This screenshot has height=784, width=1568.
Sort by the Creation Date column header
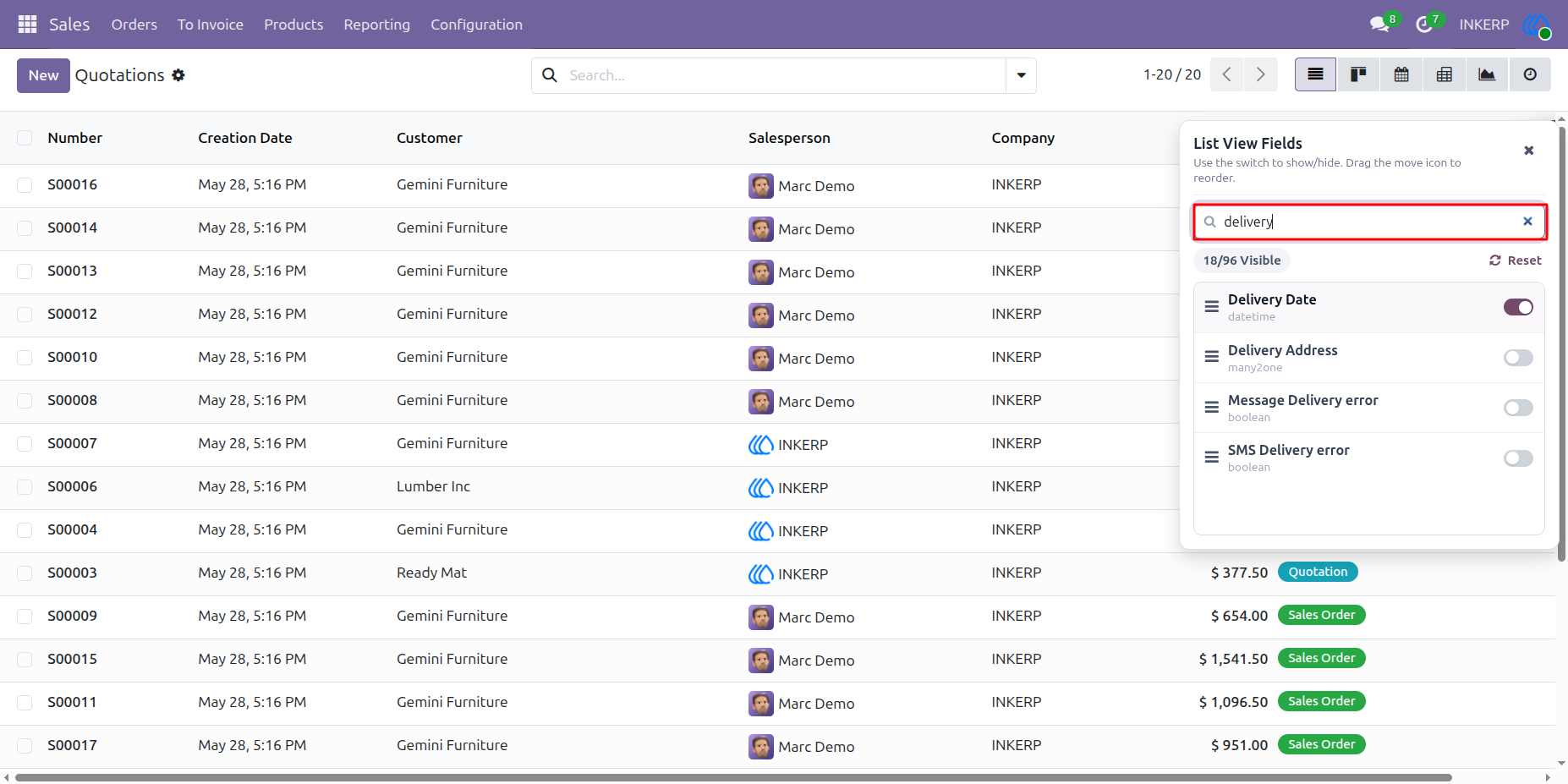pos(245,138)
